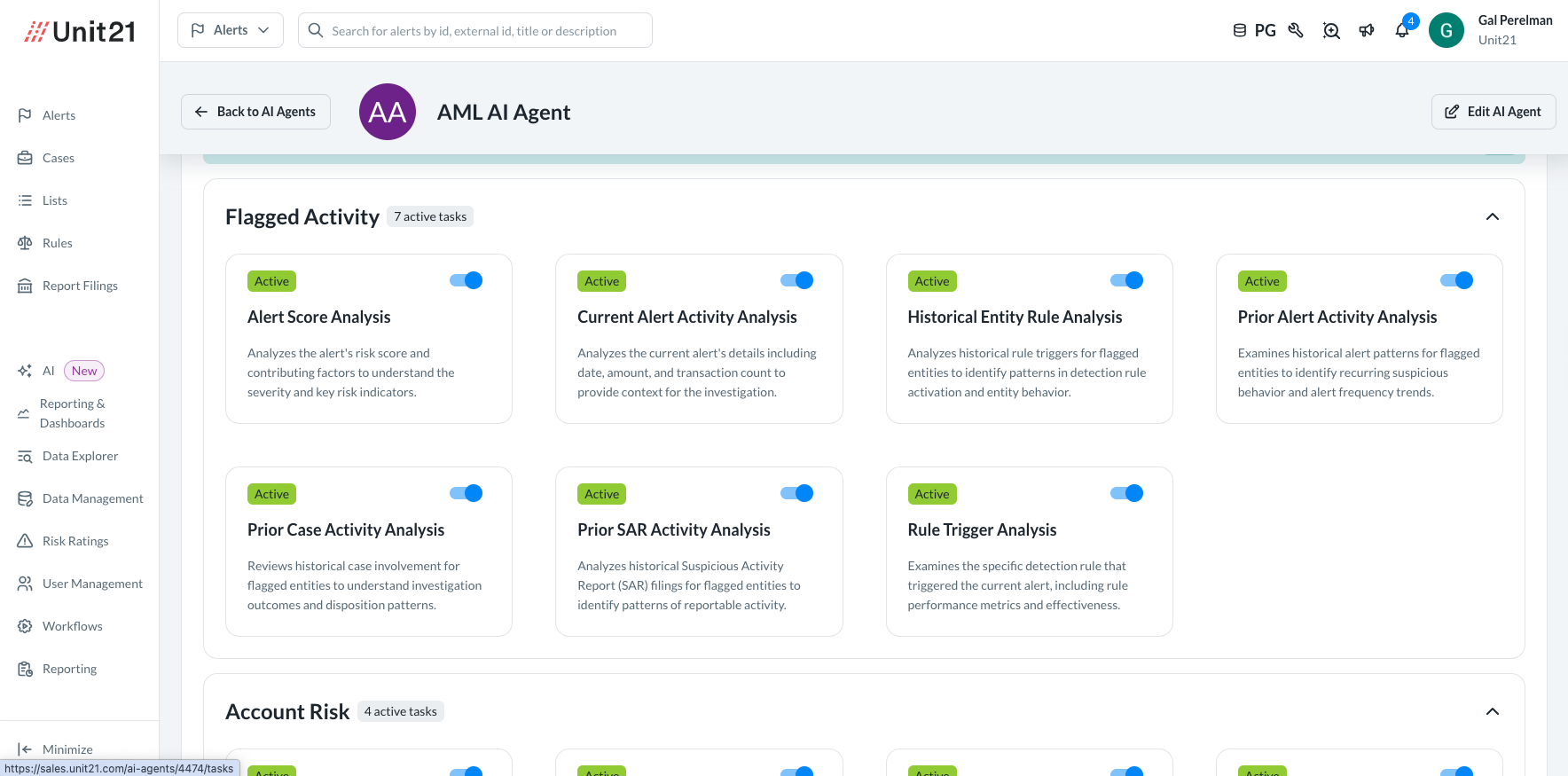Image resolution: width=1568 pixels, height=776 pixels.
Task: Open the Gal Perelman user menu
Action: pos(1515,30)
